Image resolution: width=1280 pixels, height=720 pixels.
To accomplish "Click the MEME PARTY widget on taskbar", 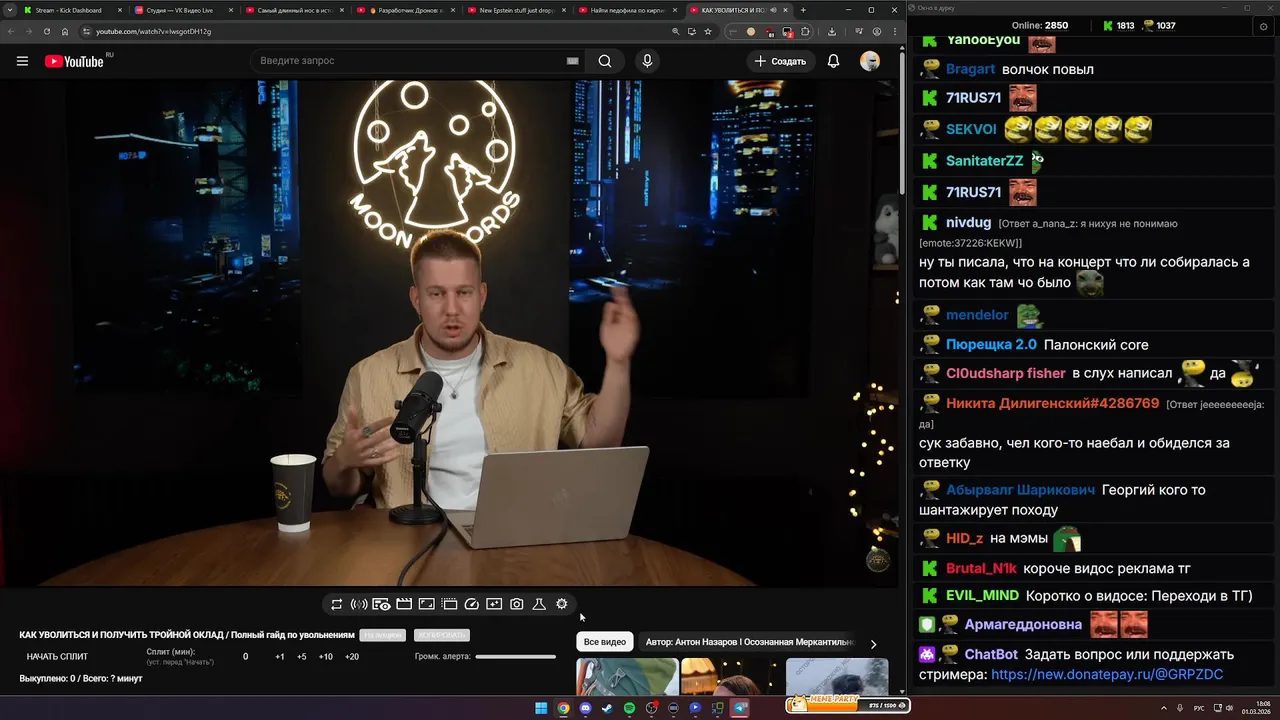I will pos(847,705).
